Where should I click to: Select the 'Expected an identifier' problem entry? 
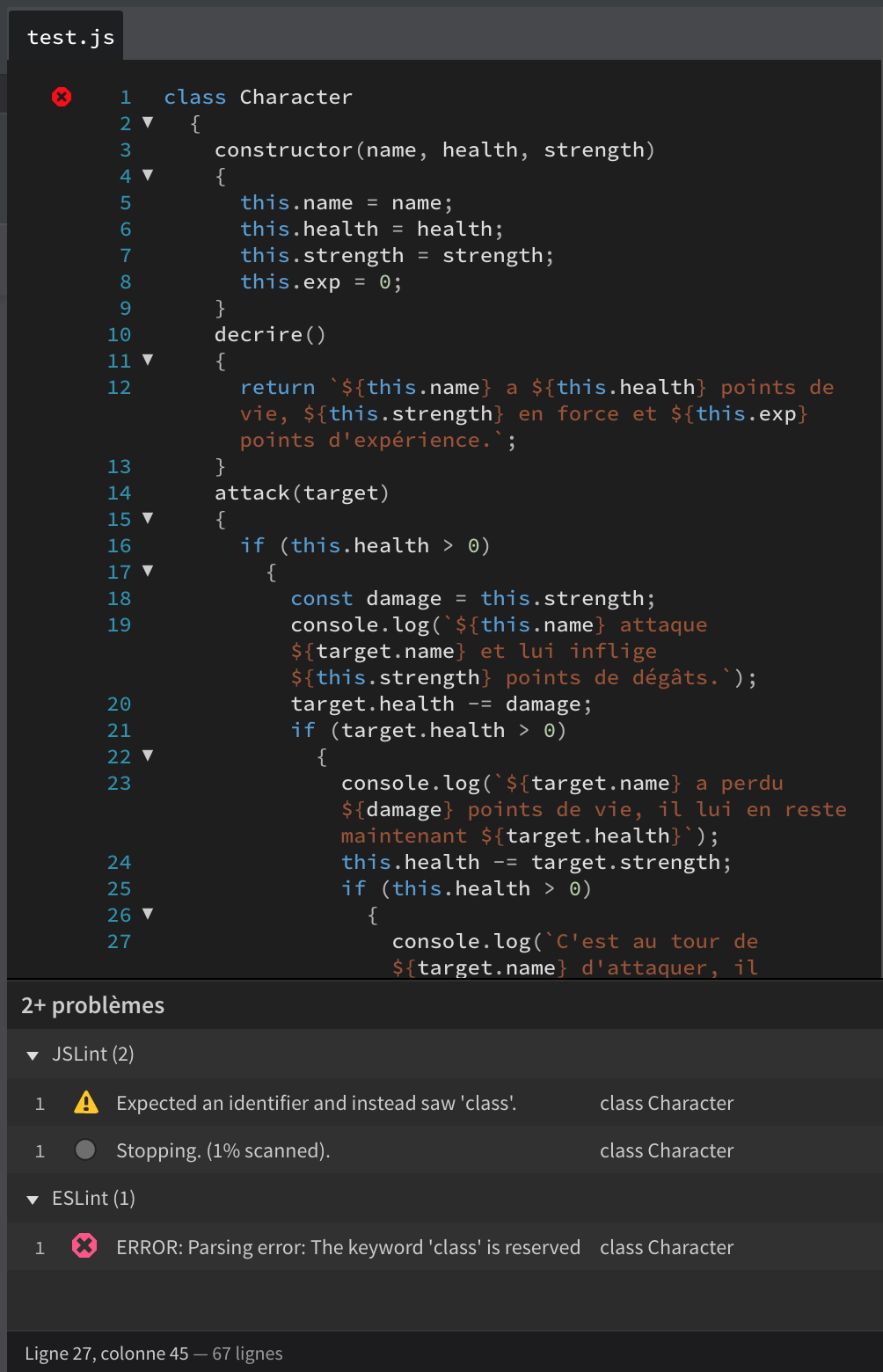[x=315, y=1103]
